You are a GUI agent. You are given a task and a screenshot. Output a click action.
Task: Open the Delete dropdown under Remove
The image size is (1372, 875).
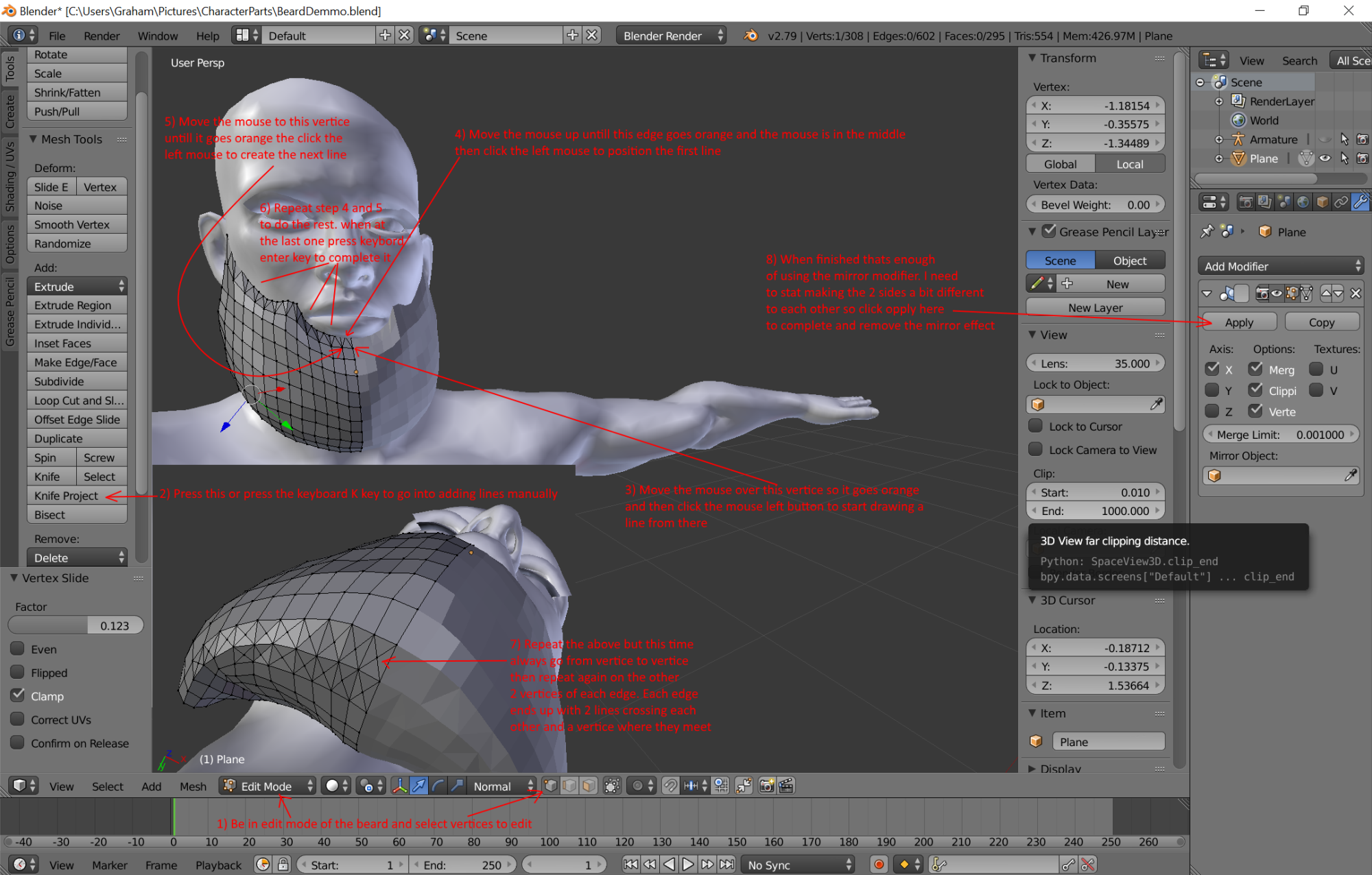click(77, 558)
